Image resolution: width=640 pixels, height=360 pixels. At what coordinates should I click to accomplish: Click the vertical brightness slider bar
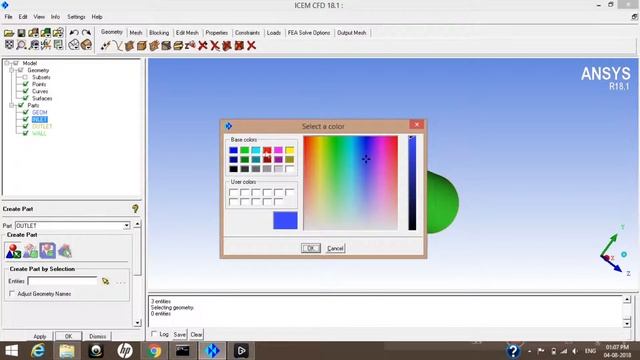click(x=412, y=183)
